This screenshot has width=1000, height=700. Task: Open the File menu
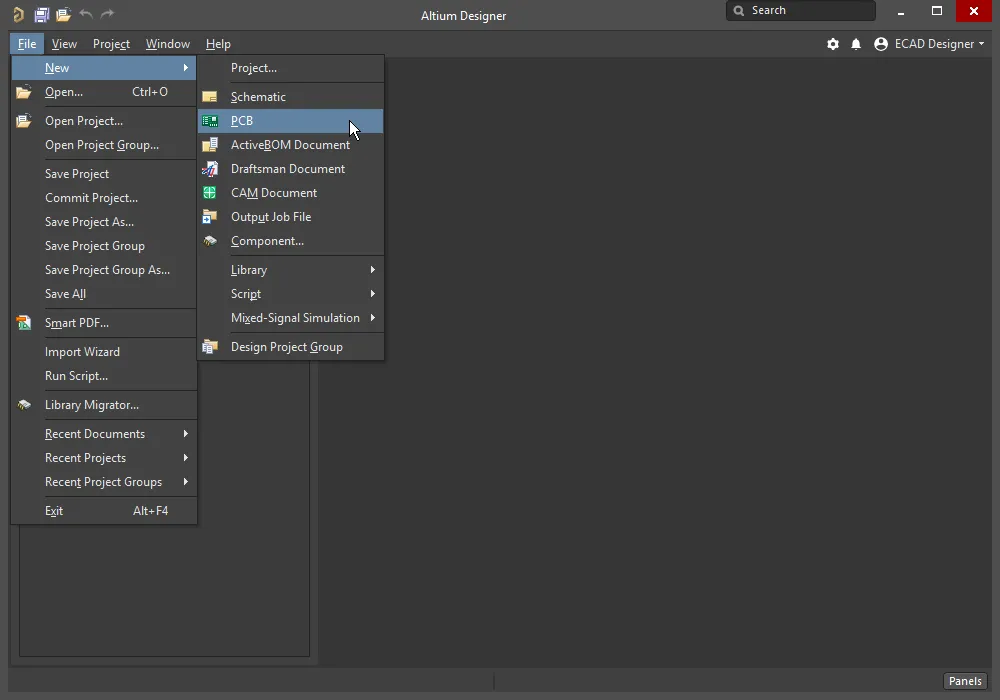27,44
